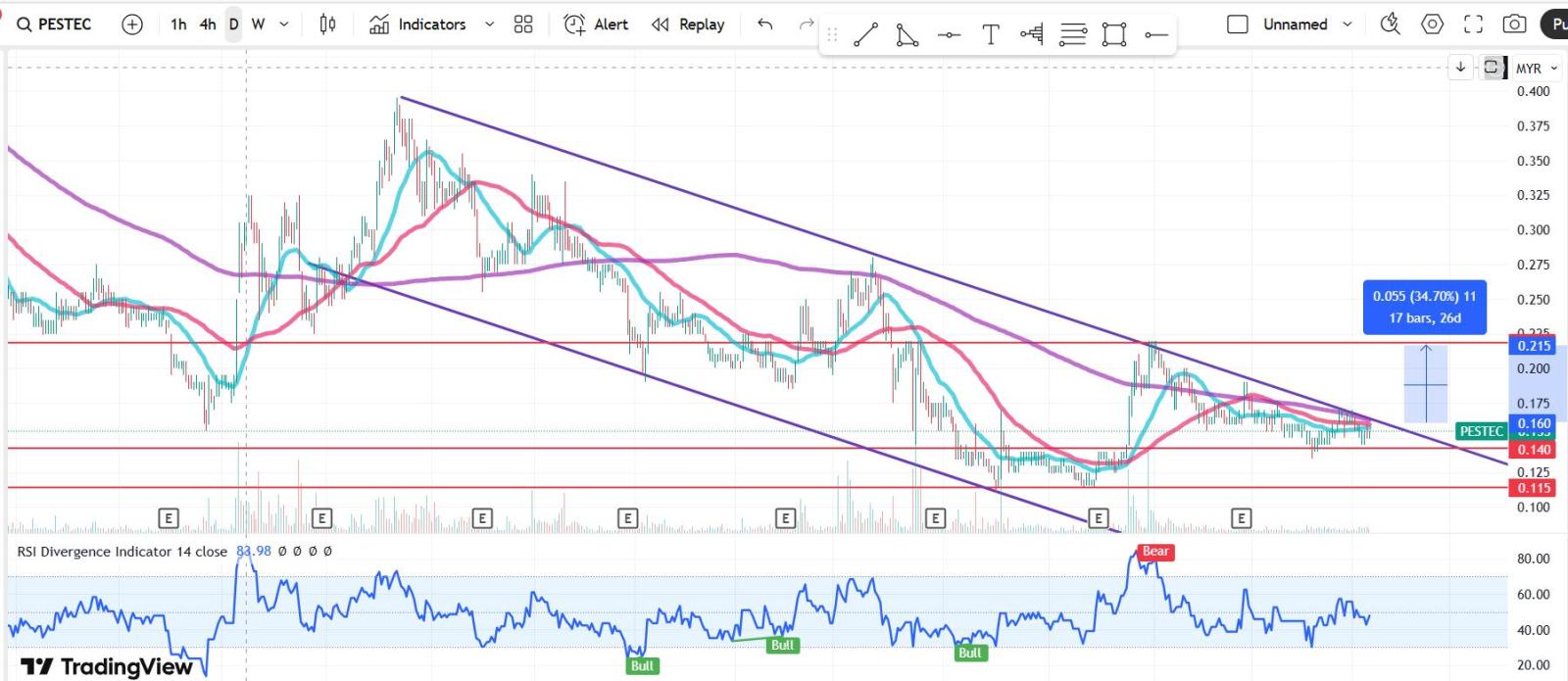Grab the floating drawing toolbar handle

click(832, 35)
